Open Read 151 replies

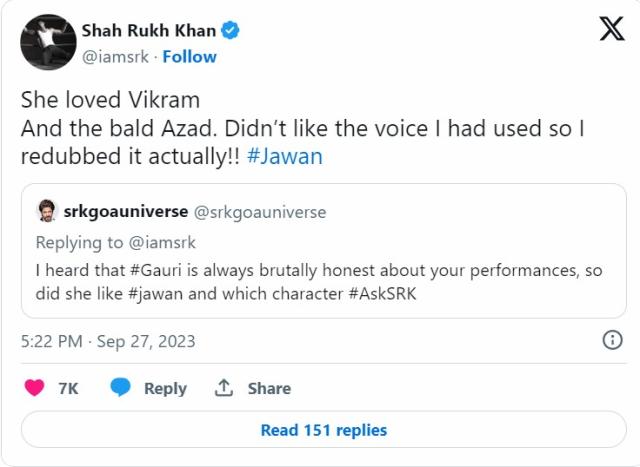pyautogui.click(x=323, y=430)
